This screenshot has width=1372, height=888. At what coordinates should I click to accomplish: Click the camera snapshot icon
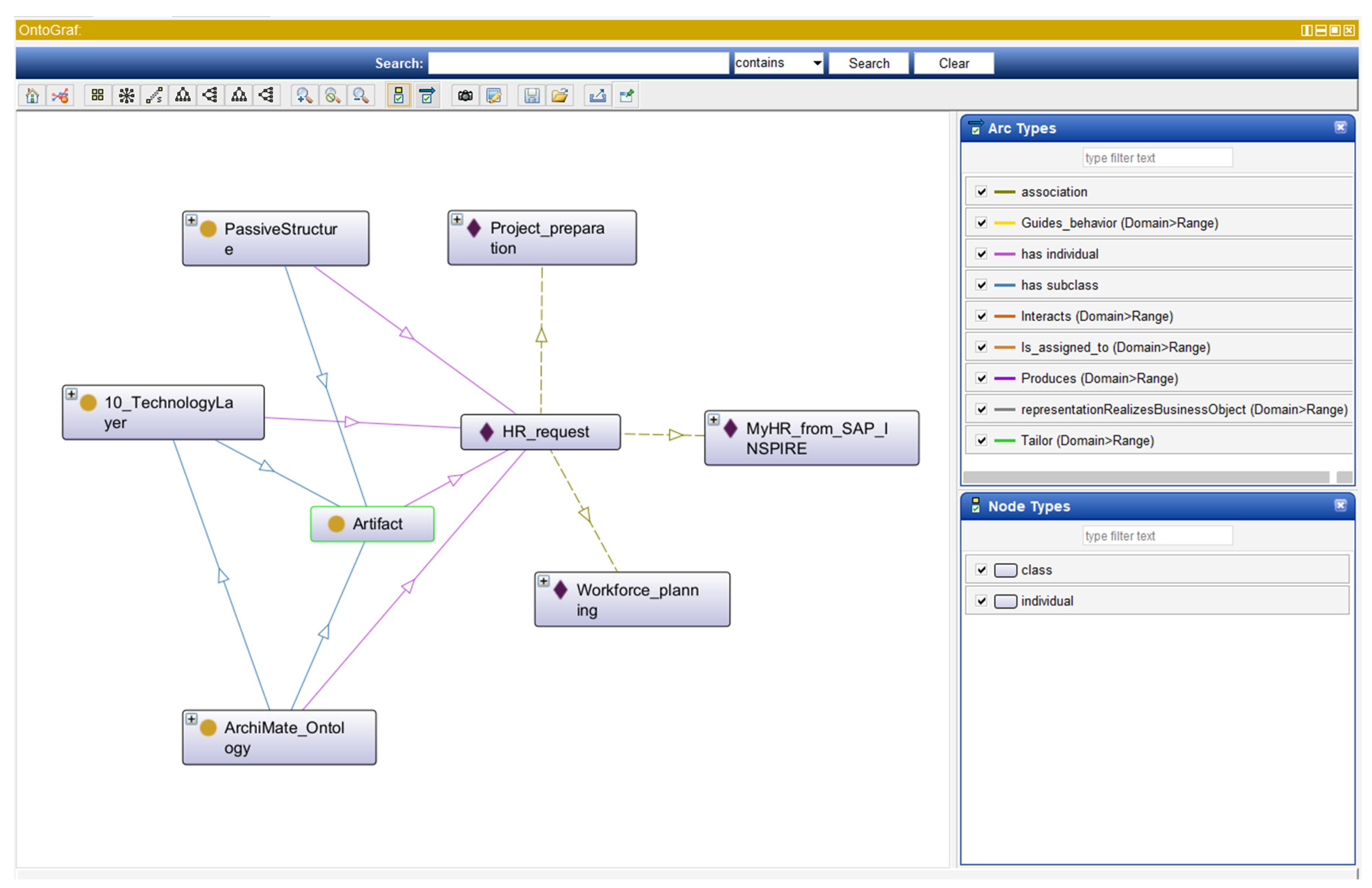[465, 95]
